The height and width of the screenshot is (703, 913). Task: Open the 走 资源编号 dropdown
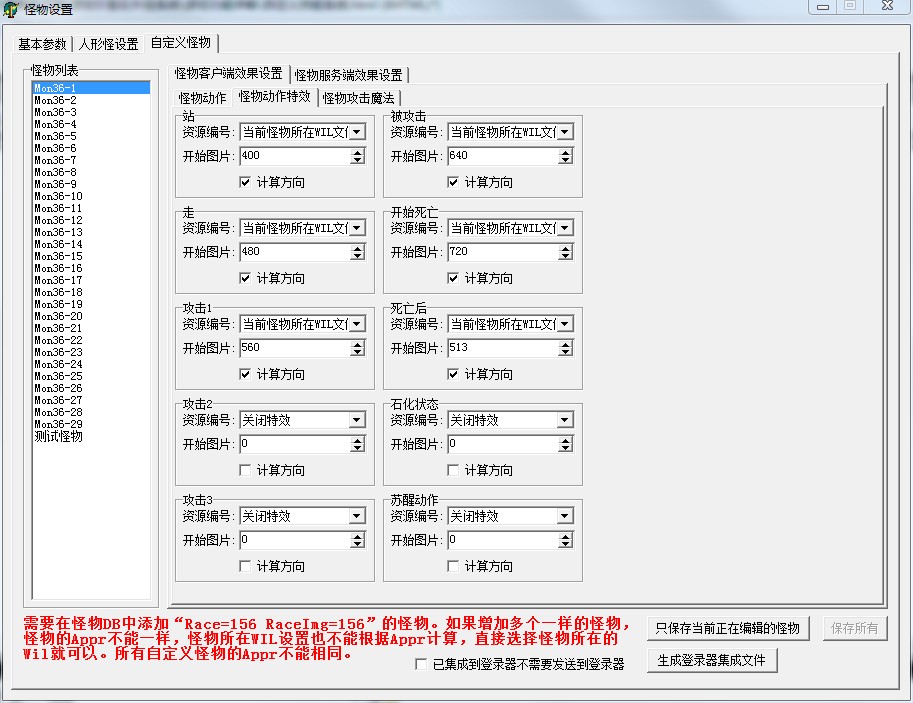click(357, 228)
